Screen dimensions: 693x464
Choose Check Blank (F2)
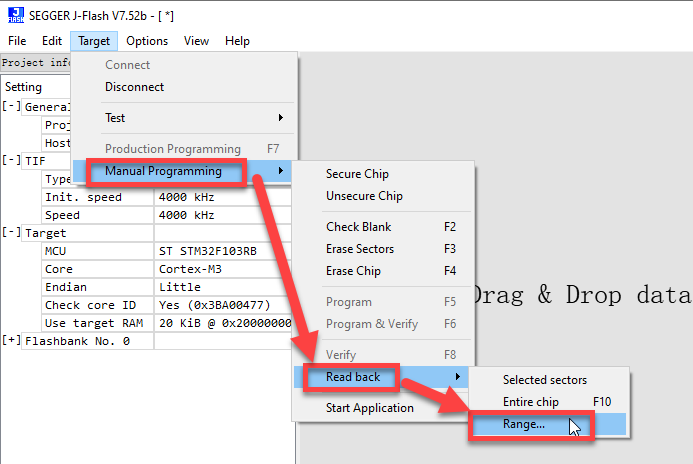(x=383, y=227)
